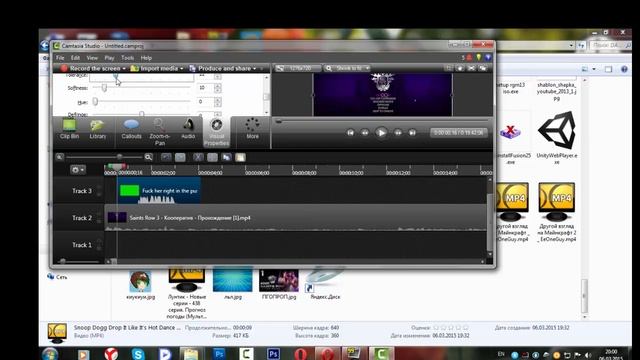This screenshot has height=360, width=640.
Task: Jump to next clip in preview
Action: pyautogui.click(x=412, y=133)
